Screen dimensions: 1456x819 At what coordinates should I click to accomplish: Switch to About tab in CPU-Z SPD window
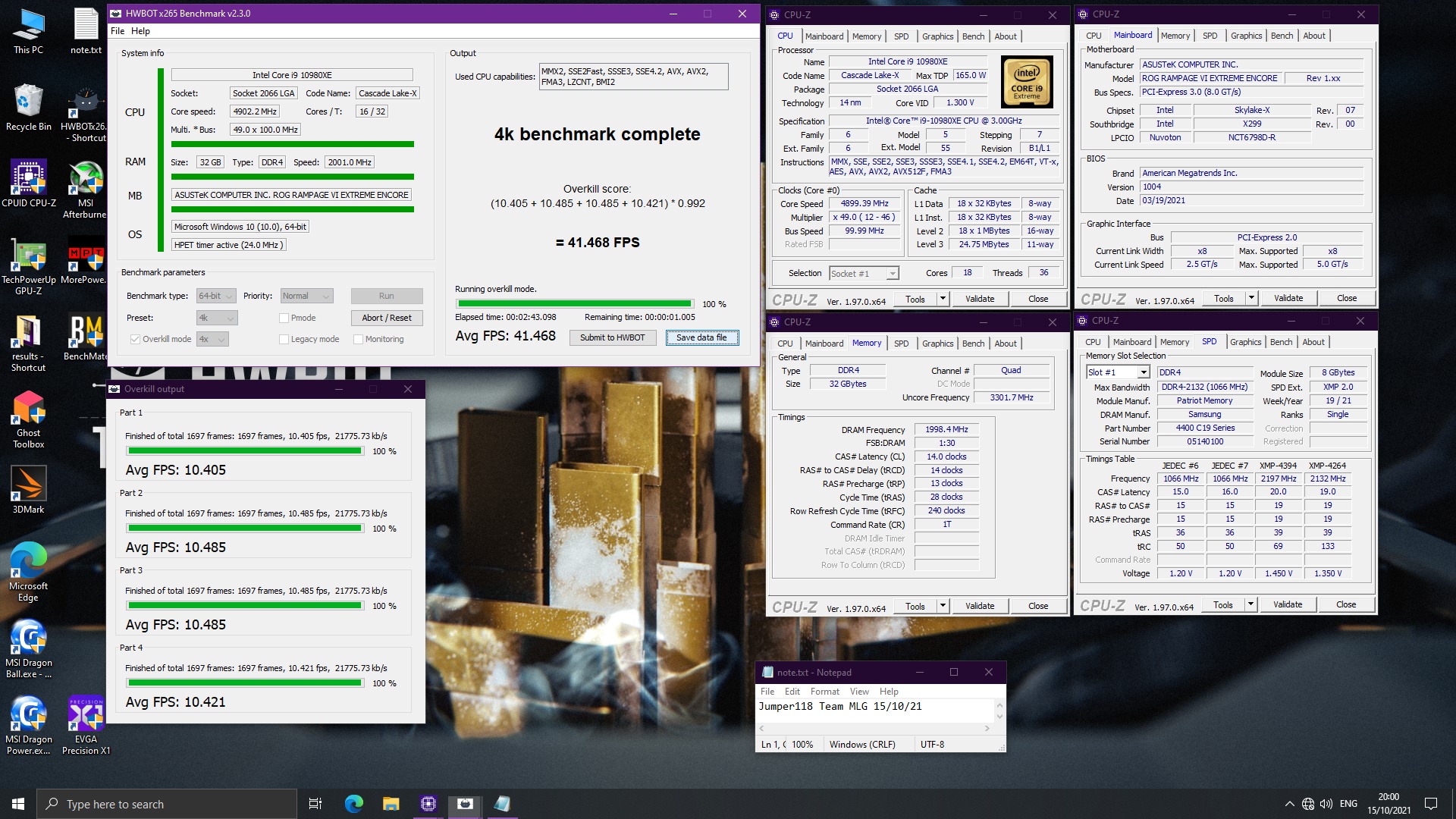[x=1313, y=342]
